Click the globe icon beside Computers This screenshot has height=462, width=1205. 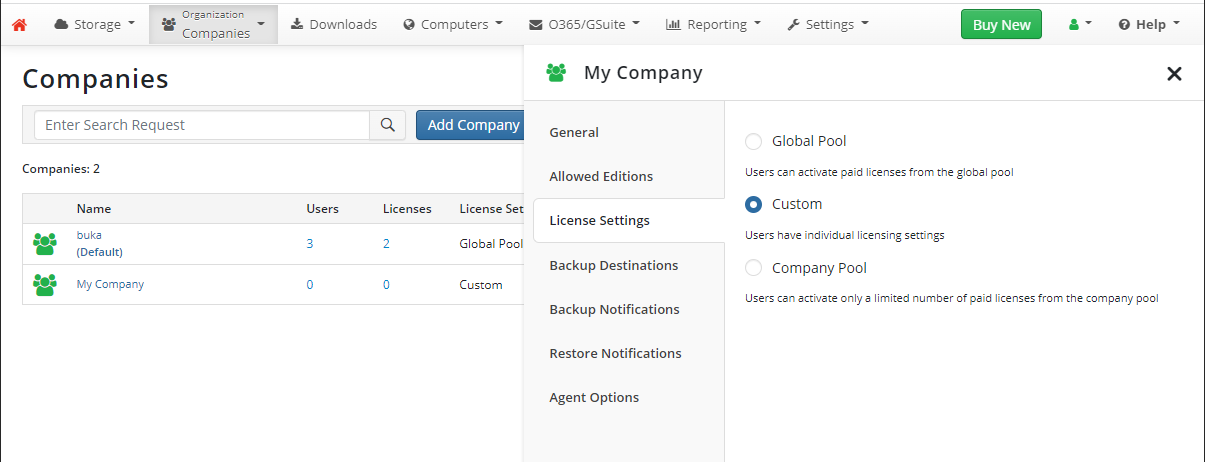click(x=409, y=24)
